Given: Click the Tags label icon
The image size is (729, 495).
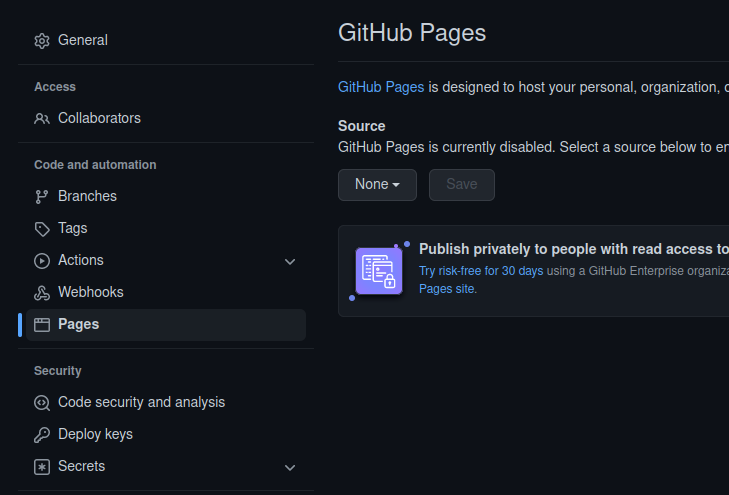Looking at the screenshot, I should coord(42,229).
